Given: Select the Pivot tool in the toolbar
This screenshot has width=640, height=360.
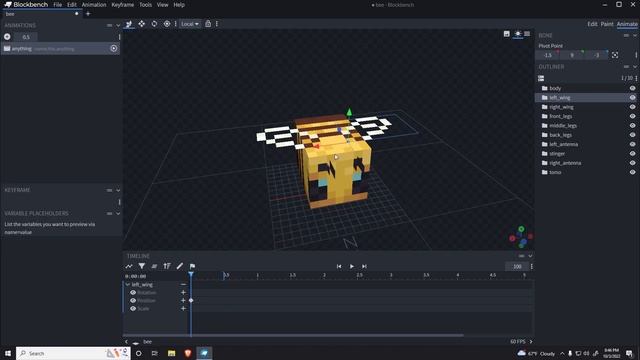Looking at the screenshot, I should pos(167,24).
